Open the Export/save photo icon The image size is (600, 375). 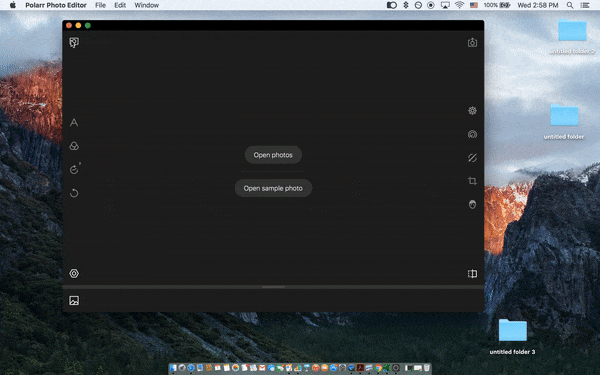tap(472, 42)
